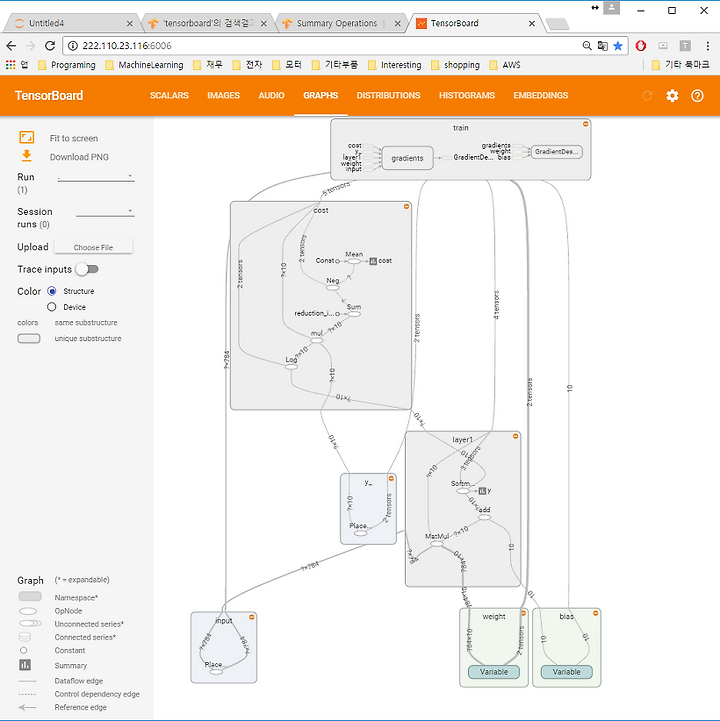This screenshot has height=721, width=720.
Task: Select the Sum op node
Action: click(354, 314)
